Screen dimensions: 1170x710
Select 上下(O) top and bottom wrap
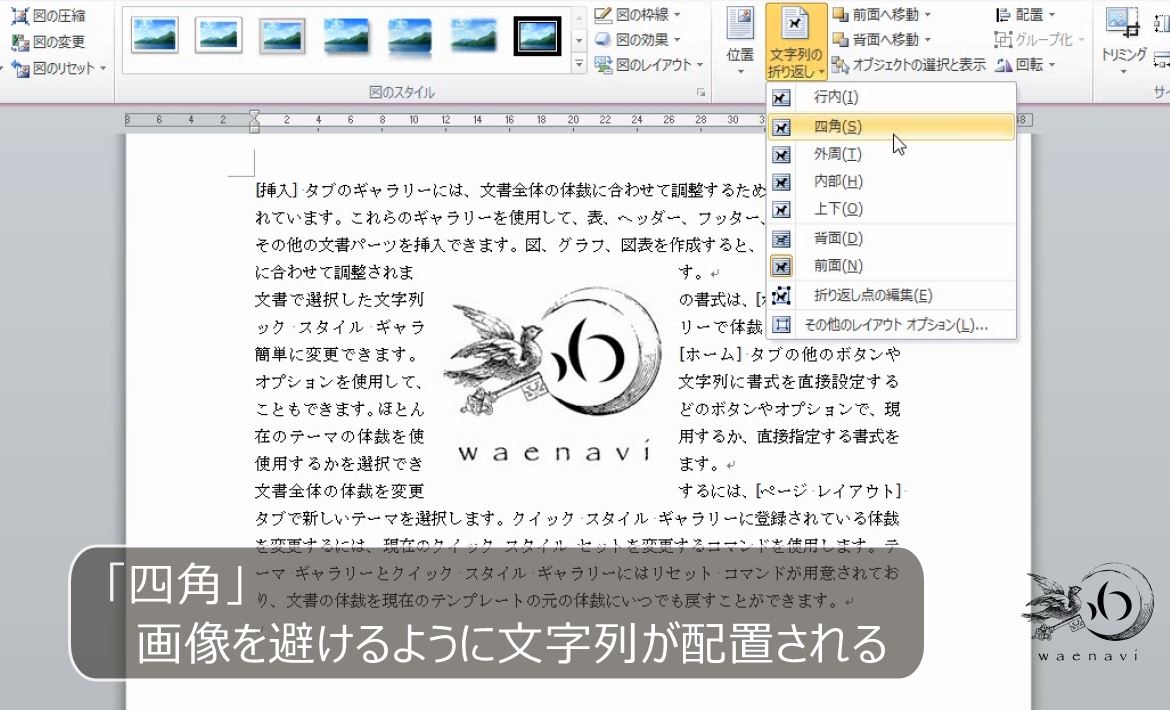click(892, 210)
